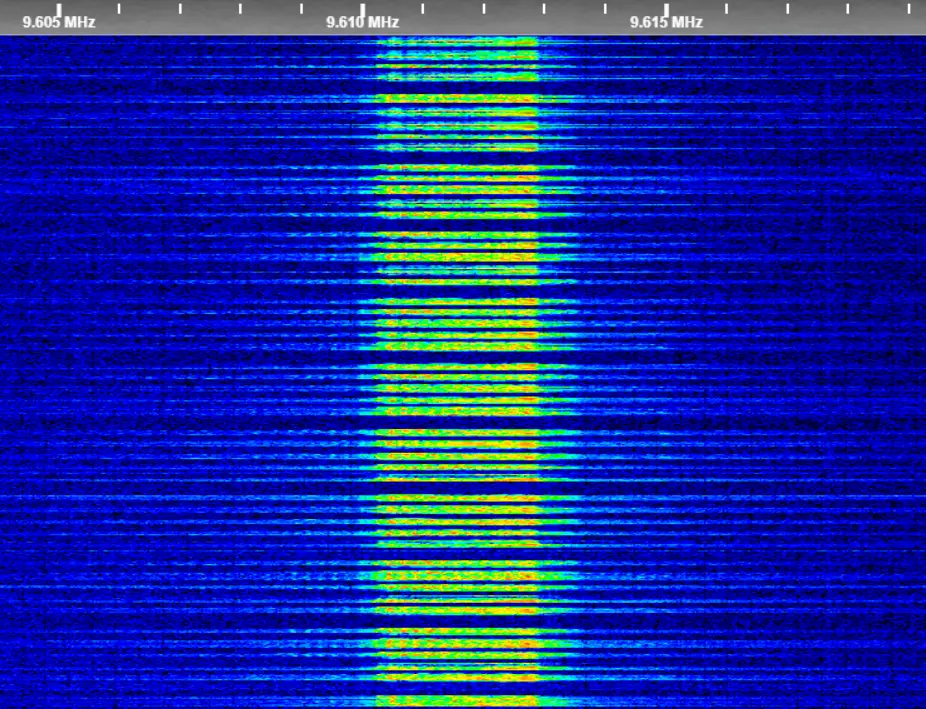Select first tick left of 9.610 MHz

tap(301, 8)
